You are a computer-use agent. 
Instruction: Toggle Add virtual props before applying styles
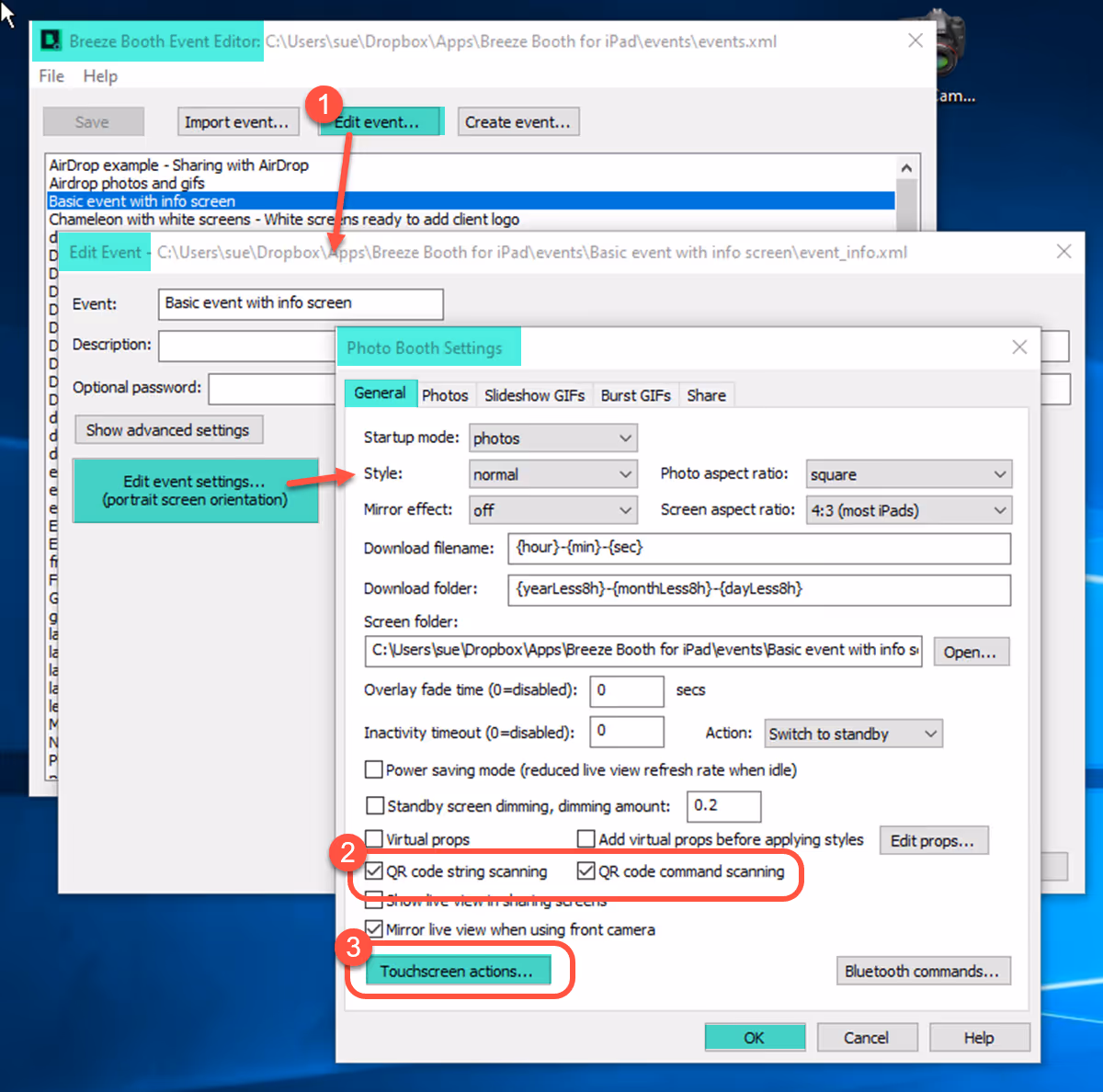[586, 838]
